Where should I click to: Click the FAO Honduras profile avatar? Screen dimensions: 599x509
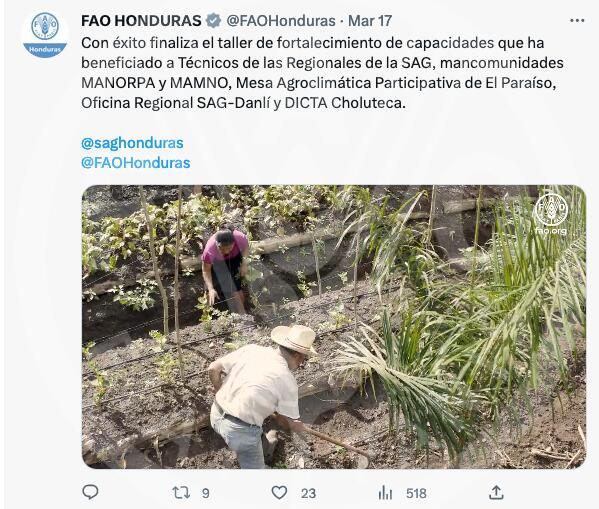[x=45, y=35]
